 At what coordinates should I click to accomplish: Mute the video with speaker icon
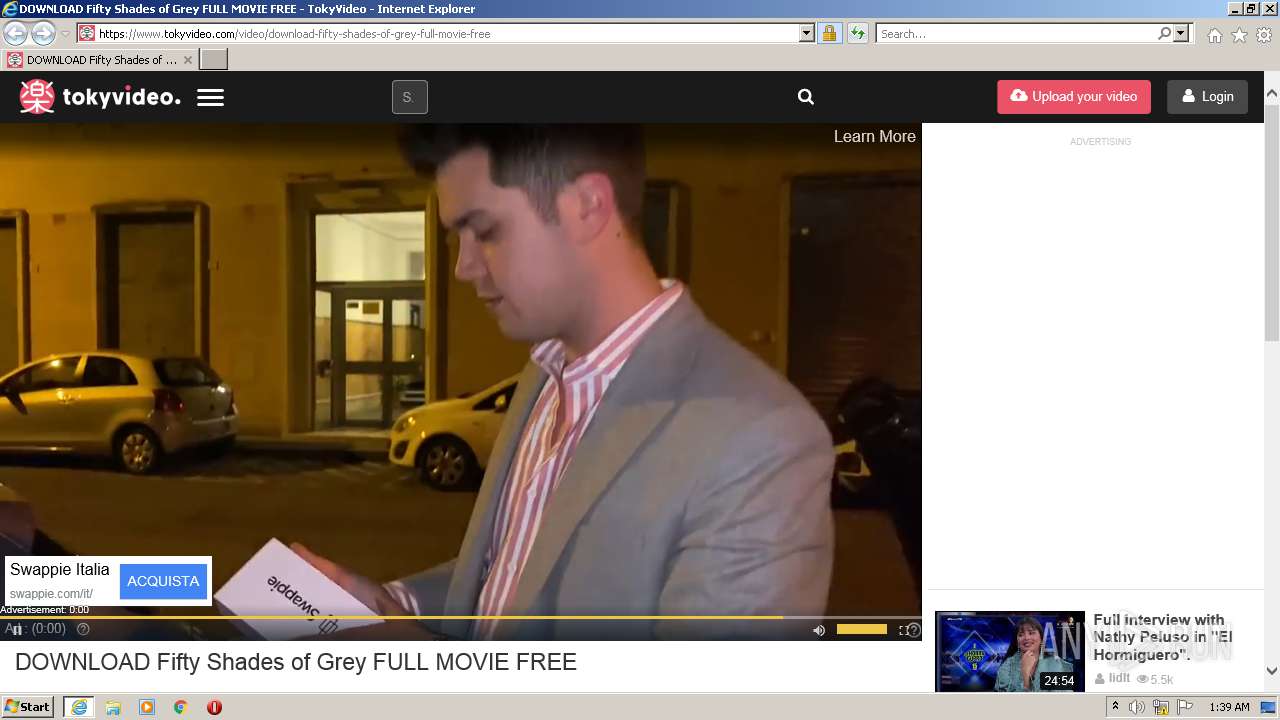pyautogui.click(x=819, y=630)
